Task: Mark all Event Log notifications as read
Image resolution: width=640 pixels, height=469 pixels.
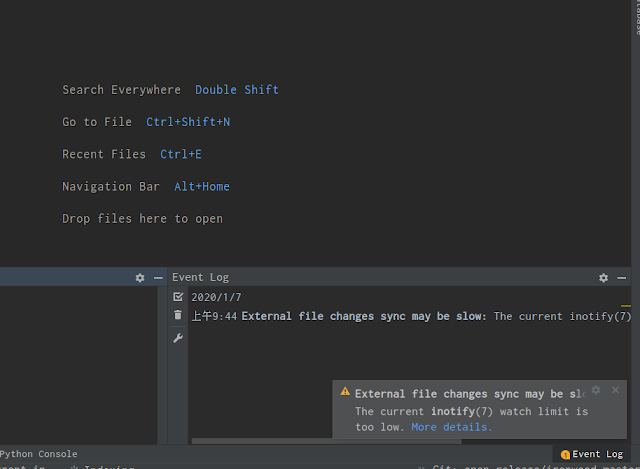Action: 178,297
